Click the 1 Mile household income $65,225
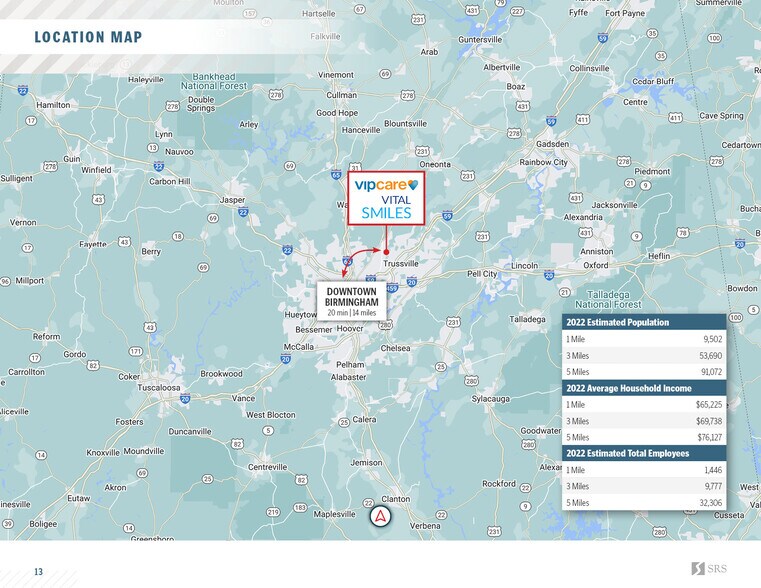 (x=708, y=404)
